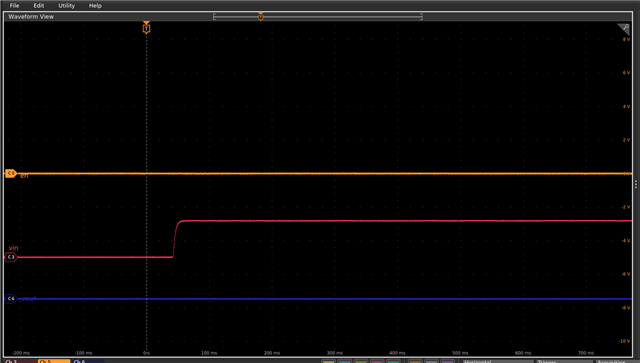Screen dimensions: 640x363
Task: Click the trigger indicator in the top overview bar
Action: tap(260, 16)
